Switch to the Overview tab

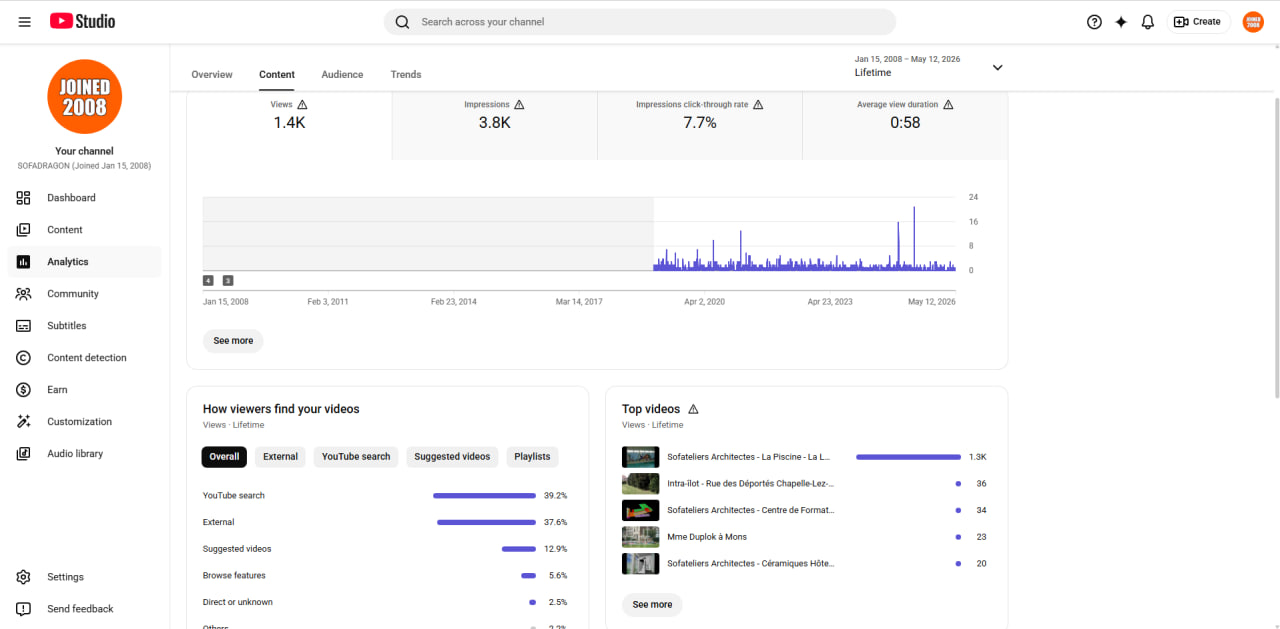tap(212, 74)
